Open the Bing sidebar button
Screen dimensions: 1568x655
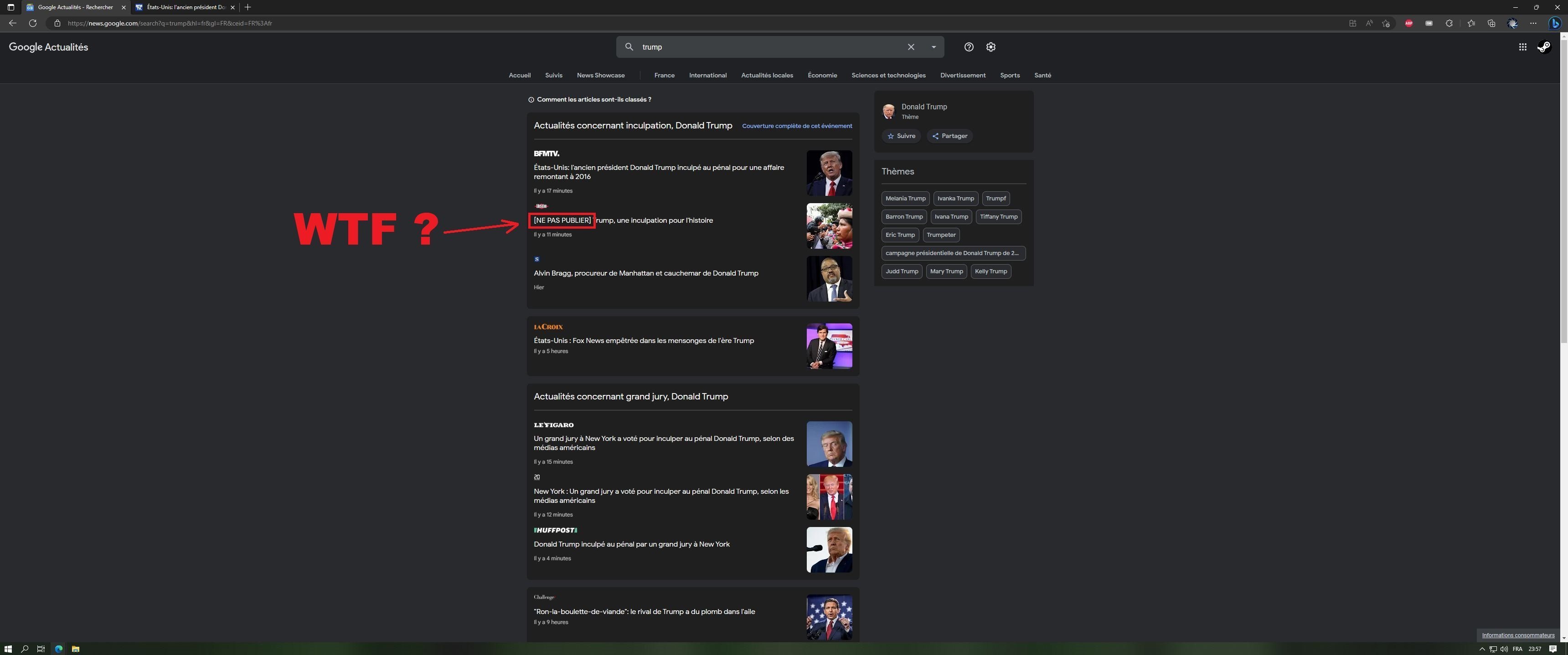click(x=1555, y=23)
